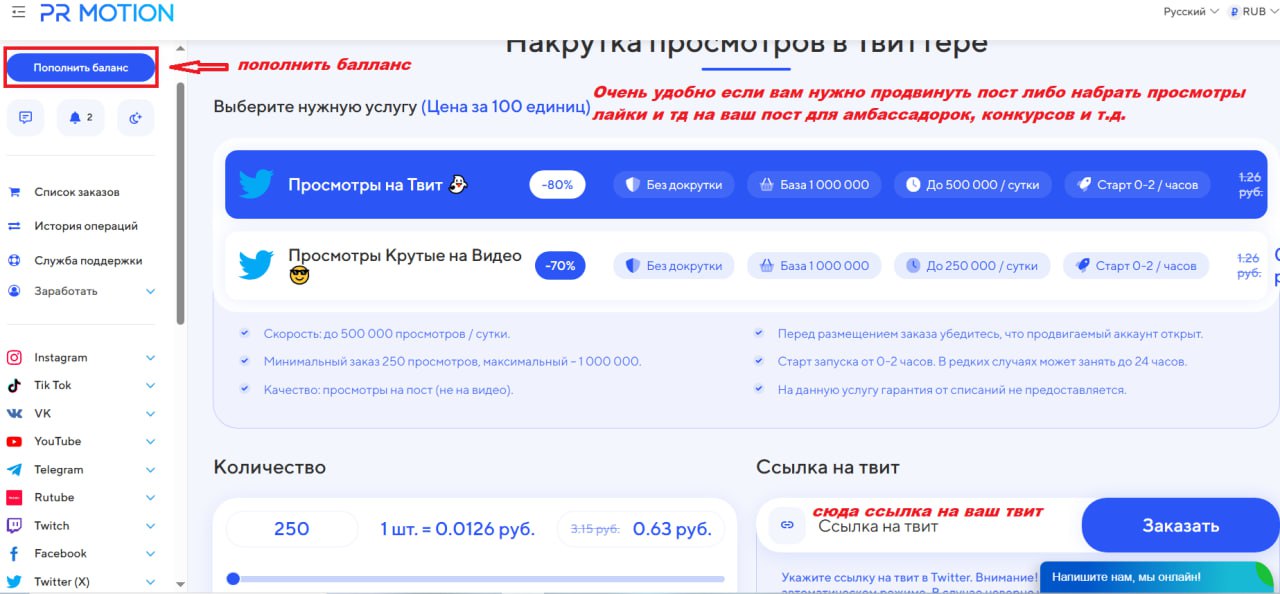Click the YouTube icon in the sidebar

pos(15,441)
